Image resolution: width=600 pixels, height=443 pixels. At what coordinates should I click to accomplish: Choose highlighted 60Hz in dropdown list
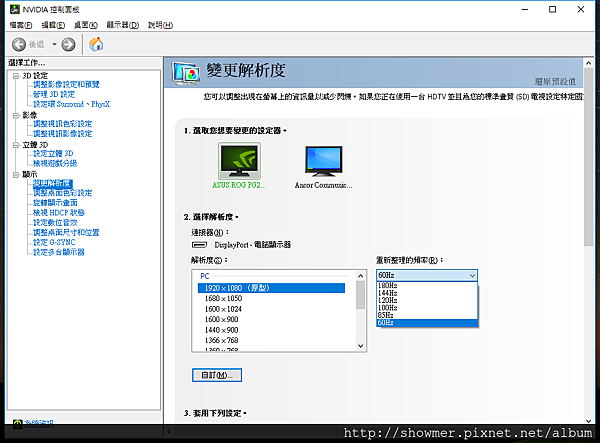point(427,323)
